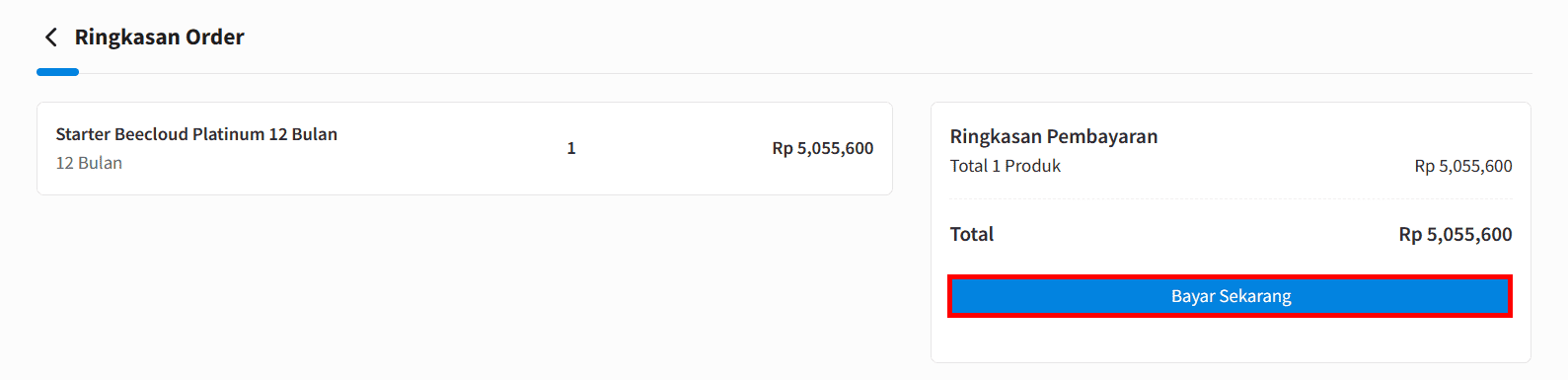Click the product price in the order item card
The width and height of the screenshot is (1568, 380).
(823, 148)
